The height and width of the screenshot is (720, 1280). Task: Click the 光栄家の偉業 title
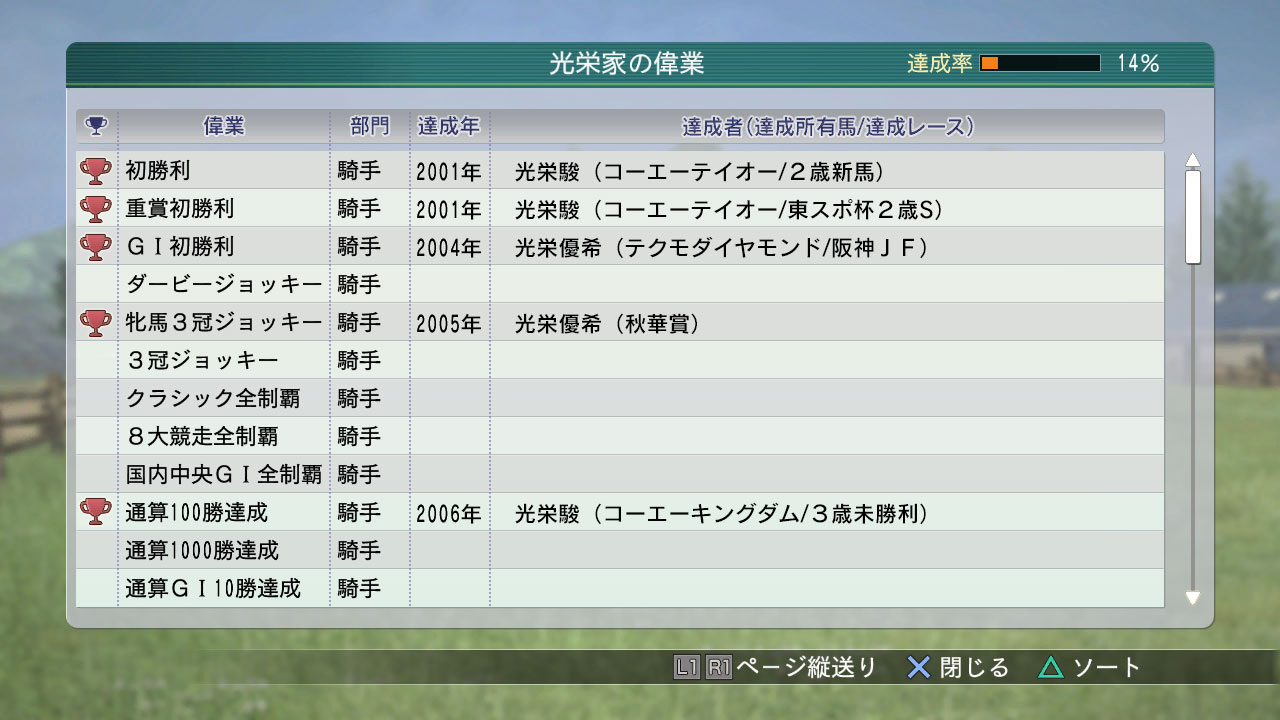627,63
